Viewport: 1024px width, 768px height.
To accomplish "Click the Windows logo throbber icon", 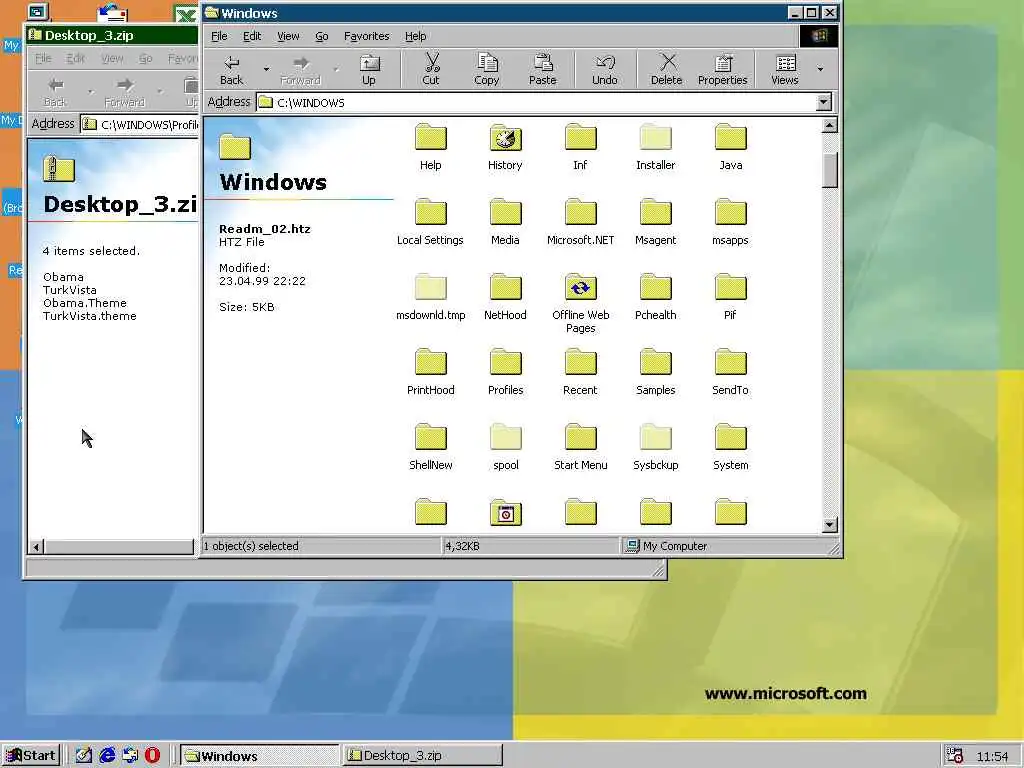I will [x=819, y=36].
